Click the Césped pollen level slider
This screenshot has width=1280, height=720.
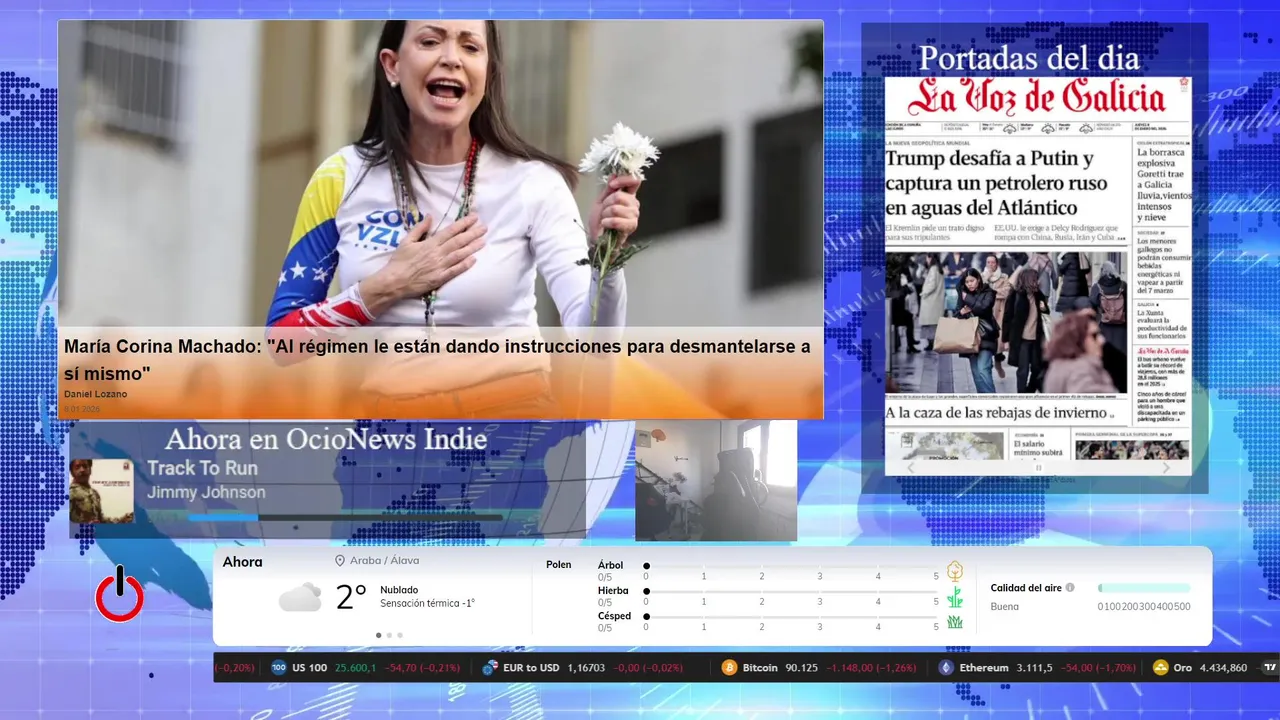791,617
